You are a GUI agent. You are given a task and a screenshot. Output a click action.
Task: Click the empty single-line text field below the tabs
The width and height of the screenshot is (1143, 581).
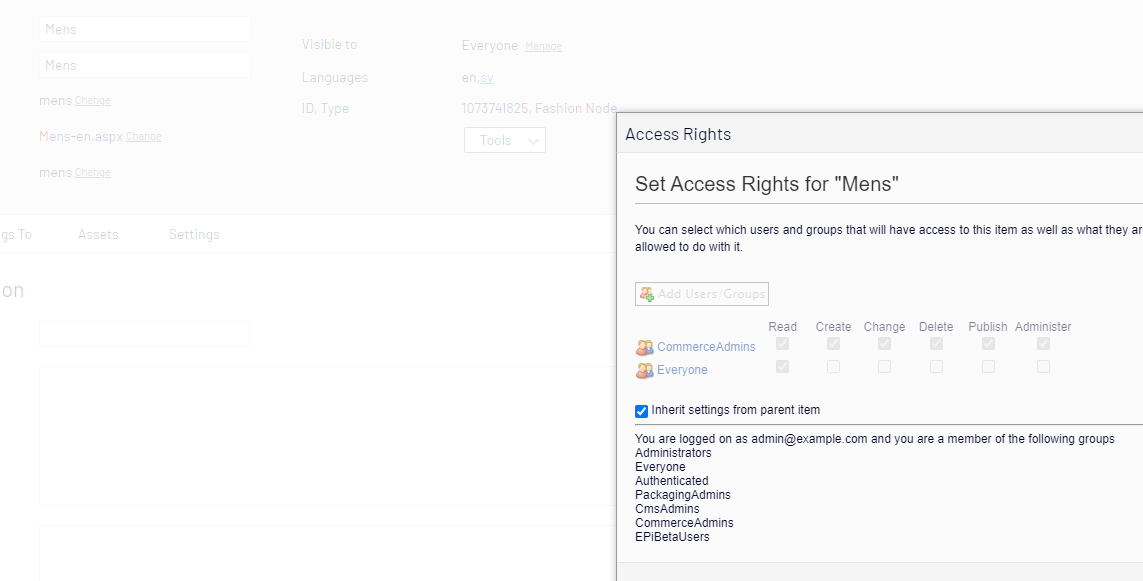pos(145,334)
